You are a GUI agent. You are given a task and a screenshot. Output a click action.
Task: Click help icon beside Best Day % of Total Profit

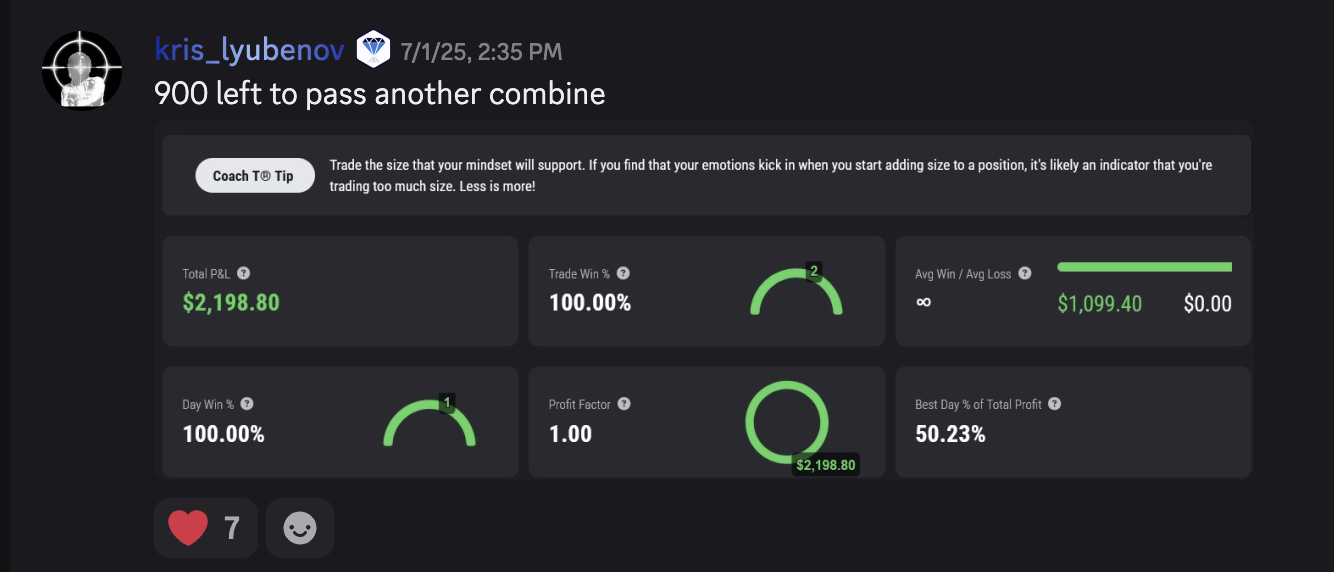(1054, 404)
